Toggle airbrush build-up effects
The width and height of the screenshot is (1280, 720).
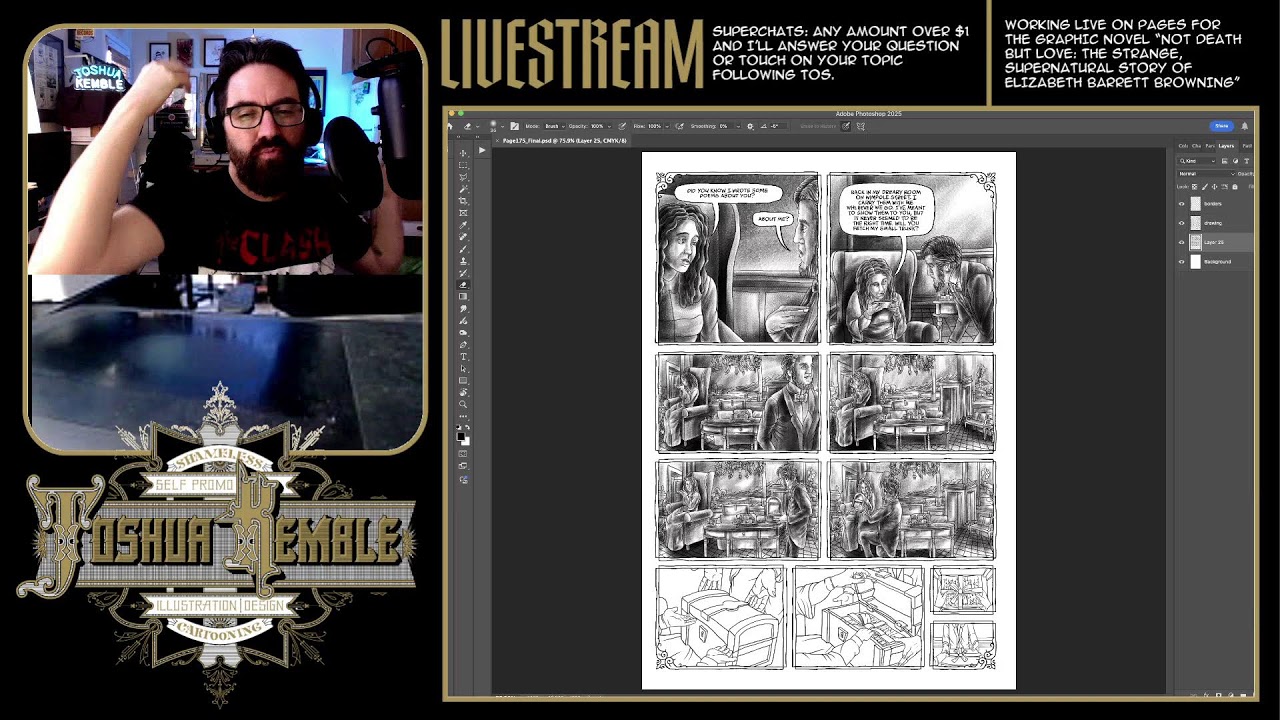click(x=680, y=126)
